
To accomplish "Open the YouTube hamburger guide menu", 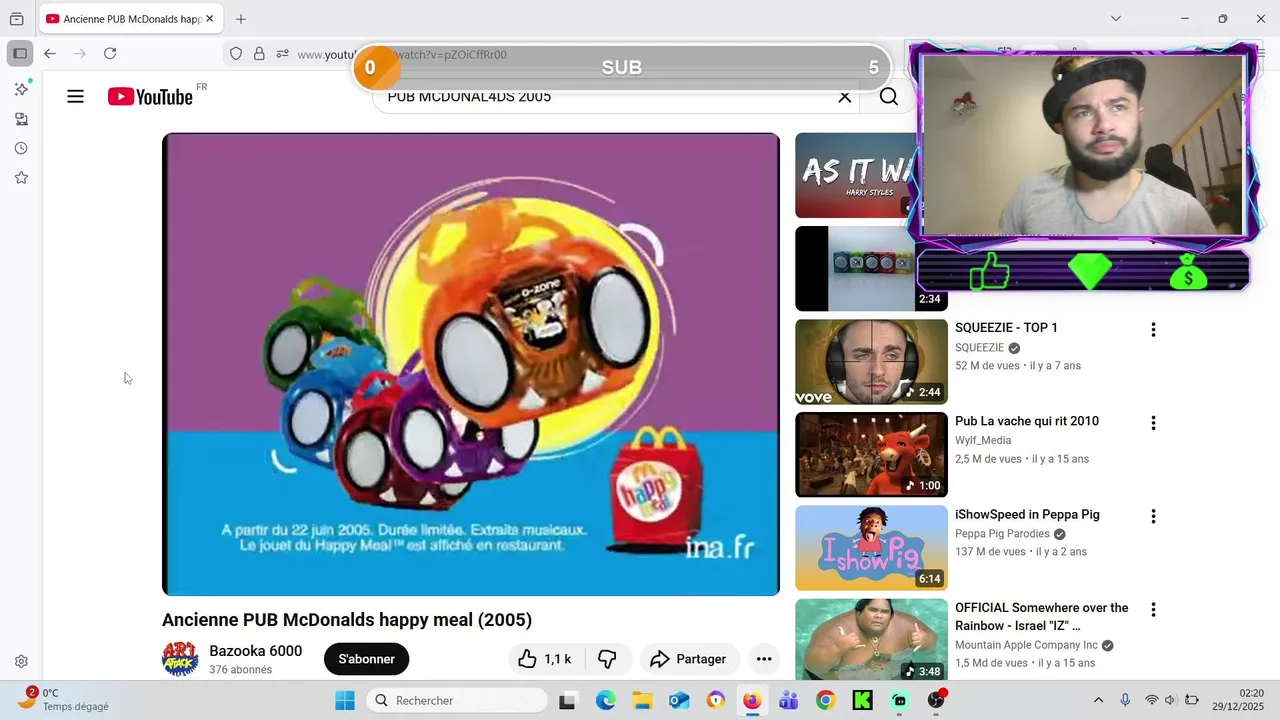I will (x=75, y=97).
